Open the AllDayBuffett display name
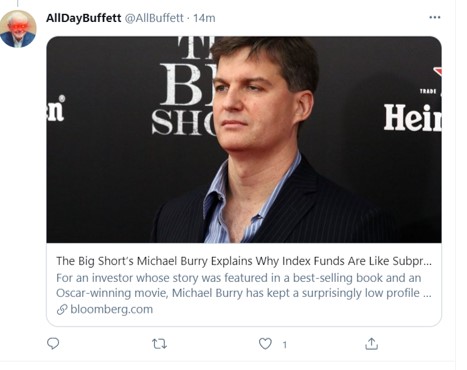This screenshot has width=467, height=370. click(x=83, y=18)
